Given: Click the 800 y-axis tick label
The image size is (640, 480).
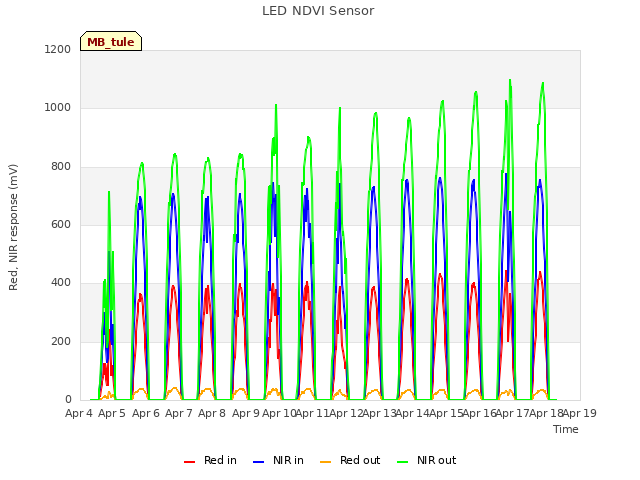Looking at the screenshot, I should click(61, 167).
